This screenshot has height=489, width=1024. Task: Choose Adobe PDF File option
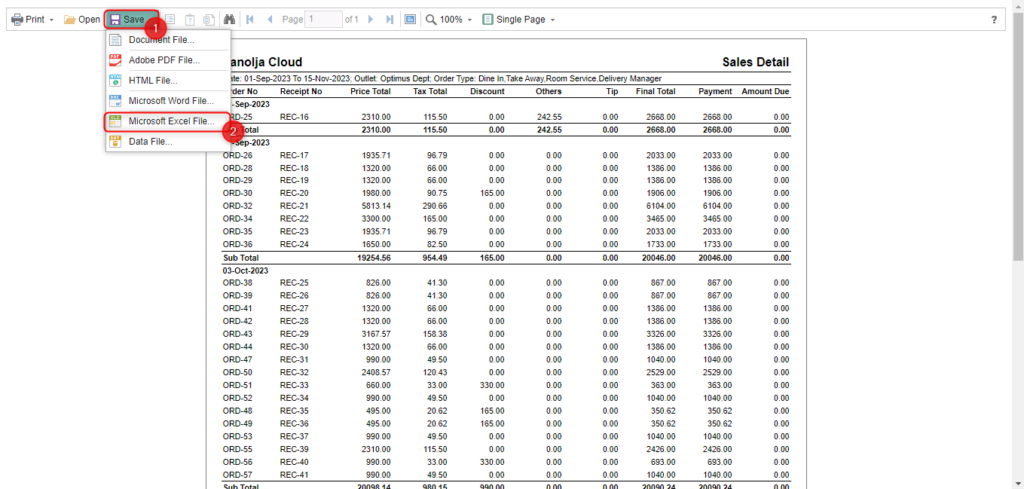168,60
